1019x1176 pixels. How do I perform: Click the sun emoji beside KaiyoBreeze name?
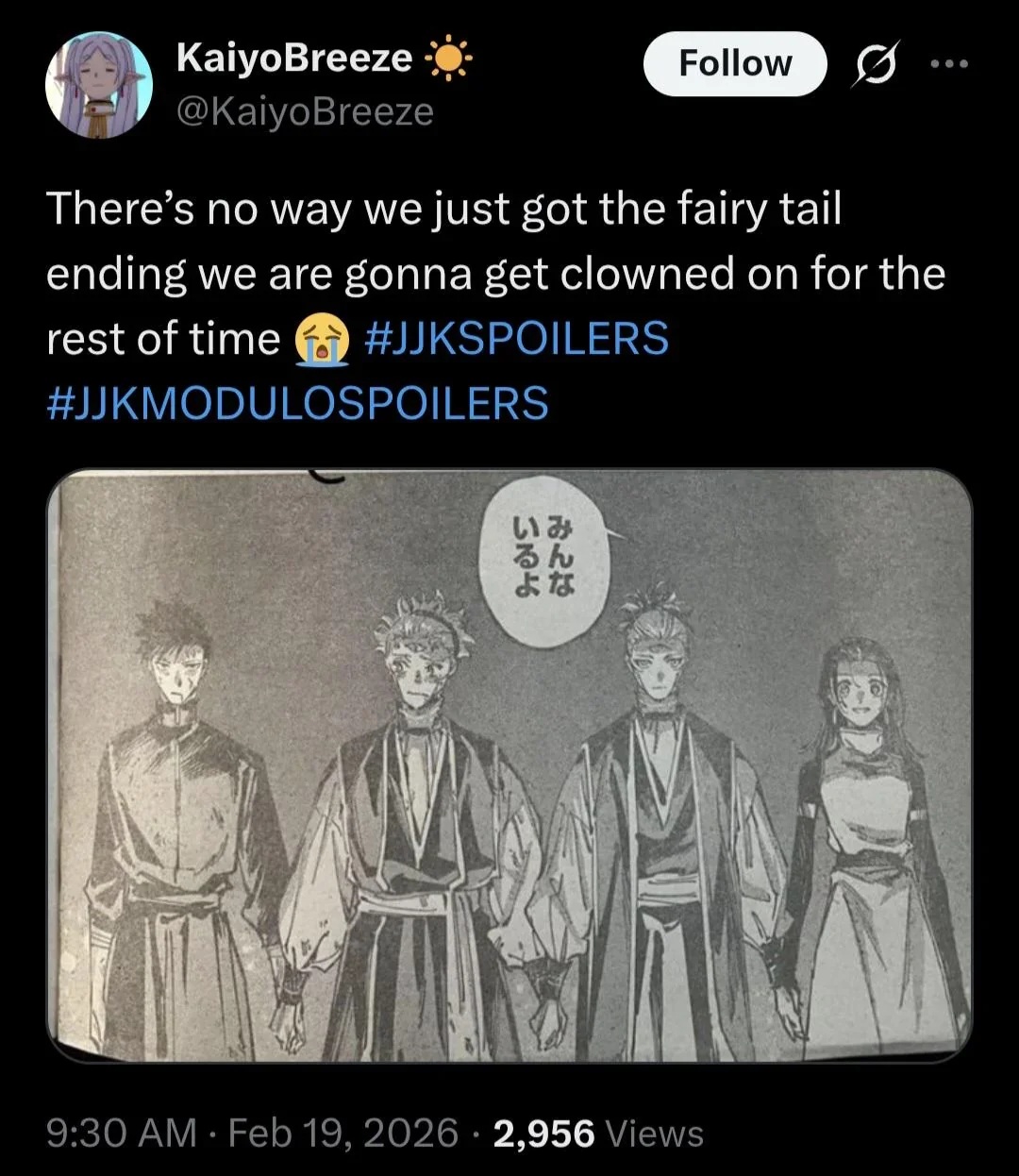pos(448,60)
